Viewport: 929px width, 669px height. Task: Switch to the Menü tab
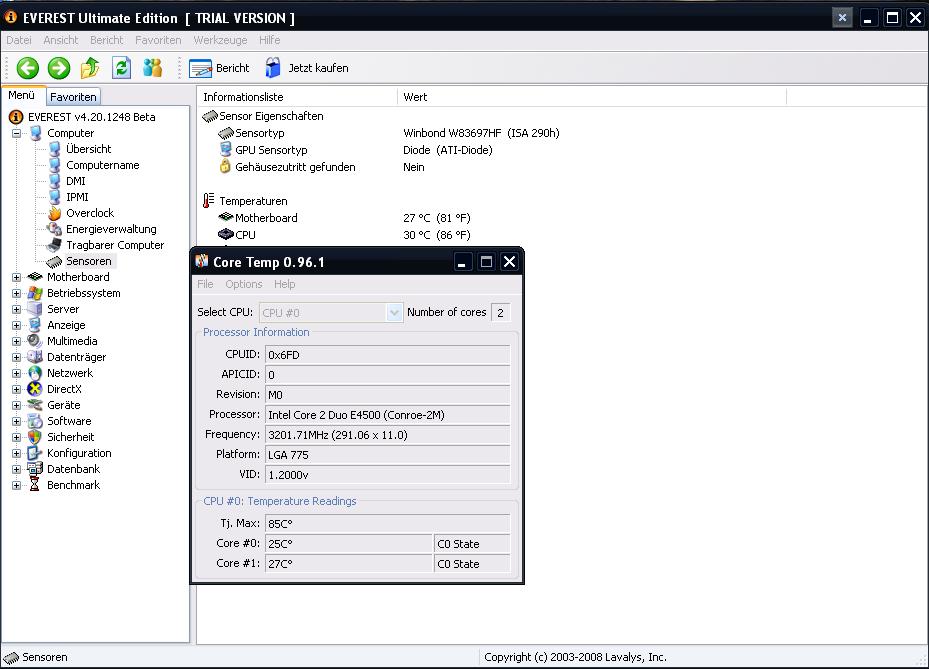click(x=22, y=95)
